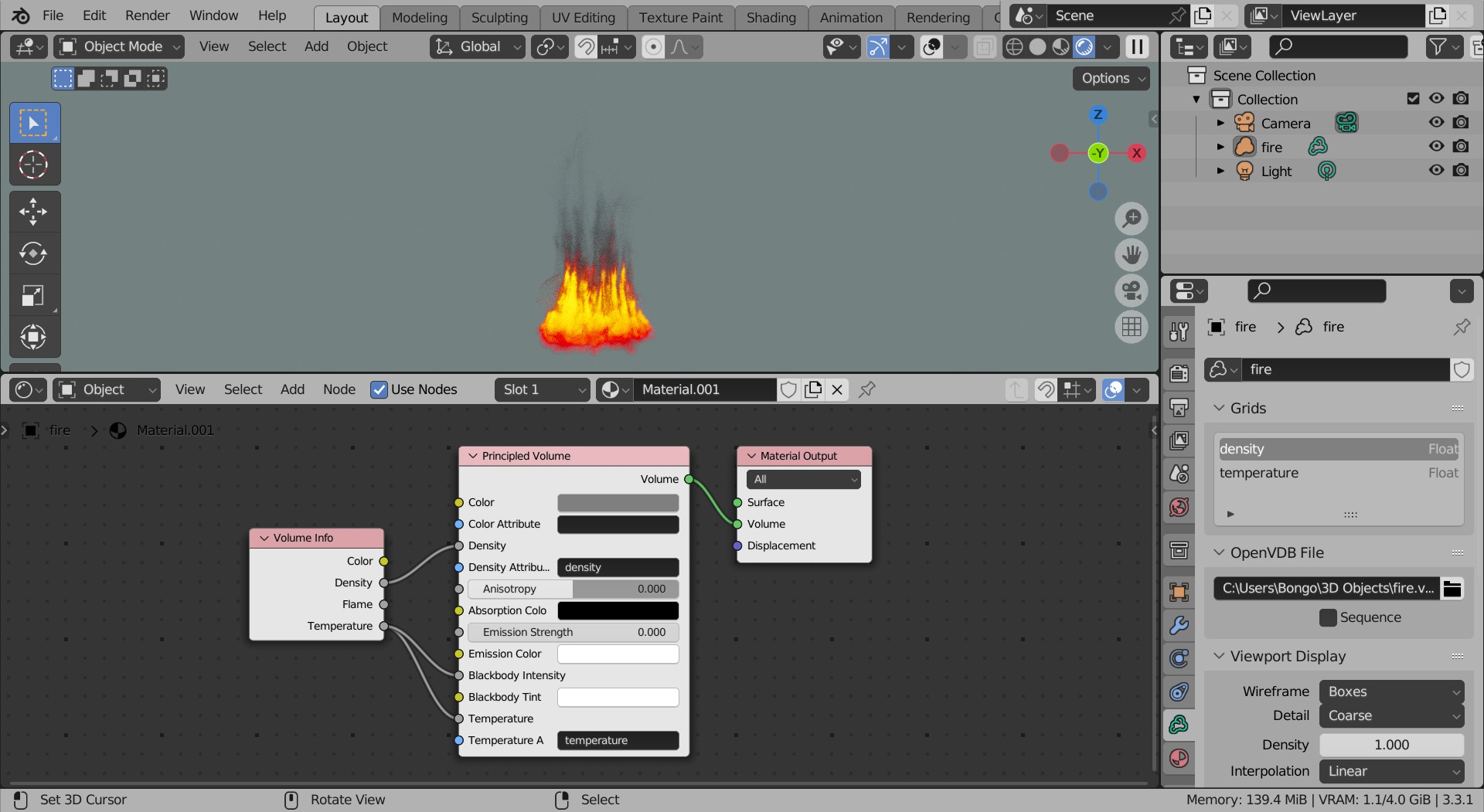
Task: Select the Move tool
Action: [x=34, y=212]
